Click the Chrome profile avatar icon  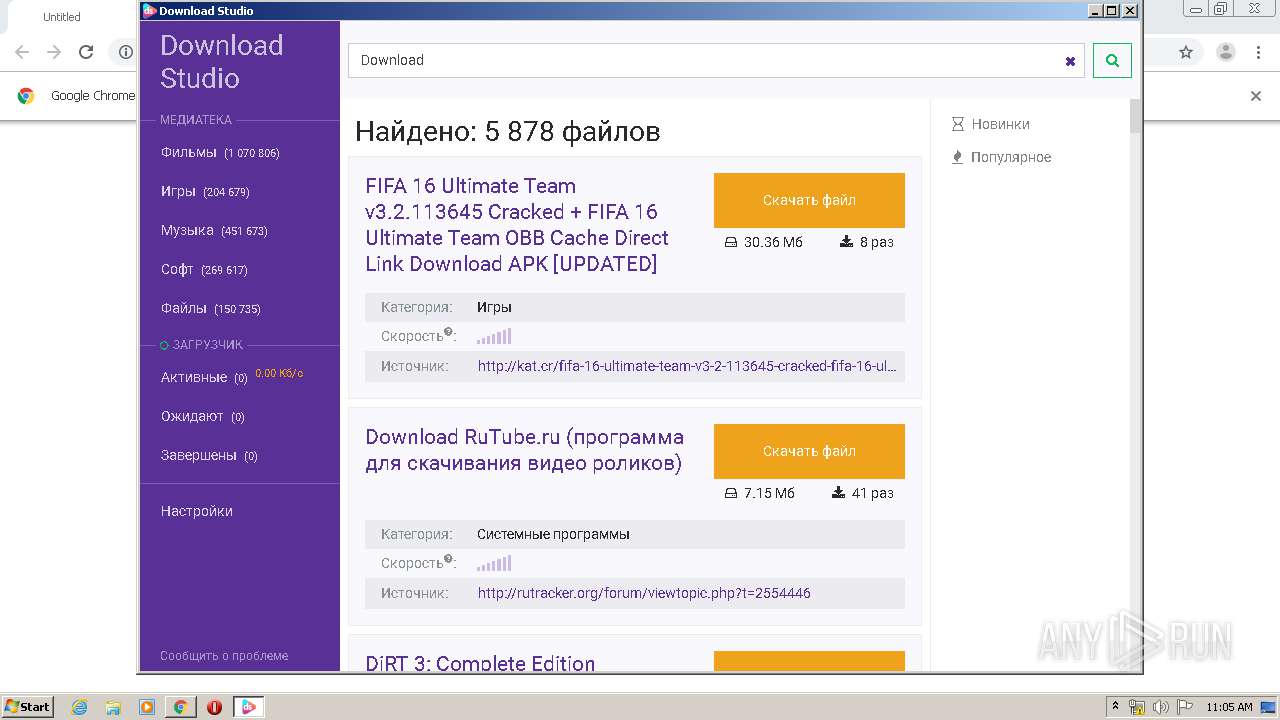1225,52
